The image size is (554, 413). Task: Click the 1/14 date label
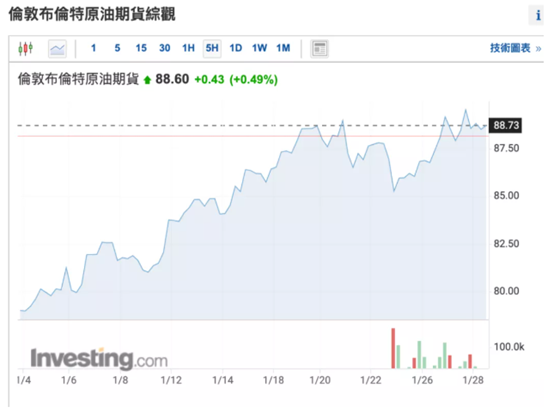223,380
